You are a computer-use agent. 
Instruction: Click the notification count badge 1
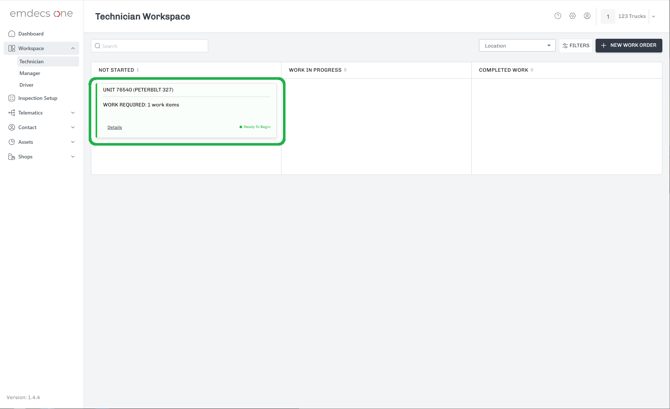point(608,16)
